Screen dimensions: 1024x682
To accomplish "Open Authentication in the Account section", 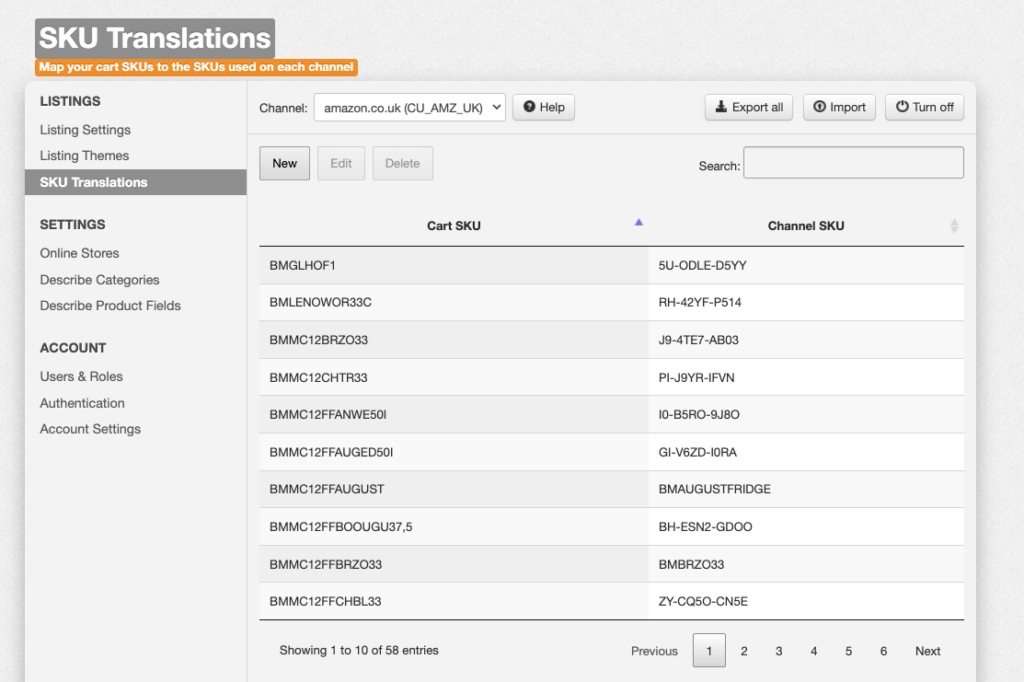I will point(82,403).
